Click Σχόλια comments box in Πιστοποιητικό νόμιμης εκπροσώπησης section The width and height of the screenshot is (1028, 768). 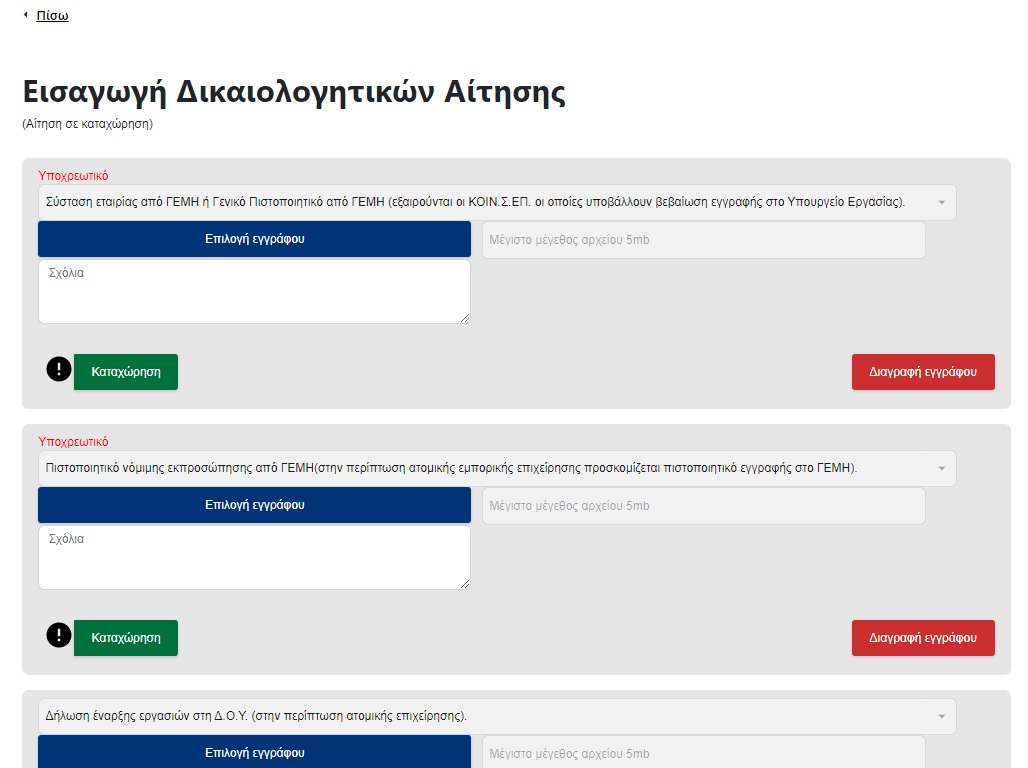tap(254, 557)
